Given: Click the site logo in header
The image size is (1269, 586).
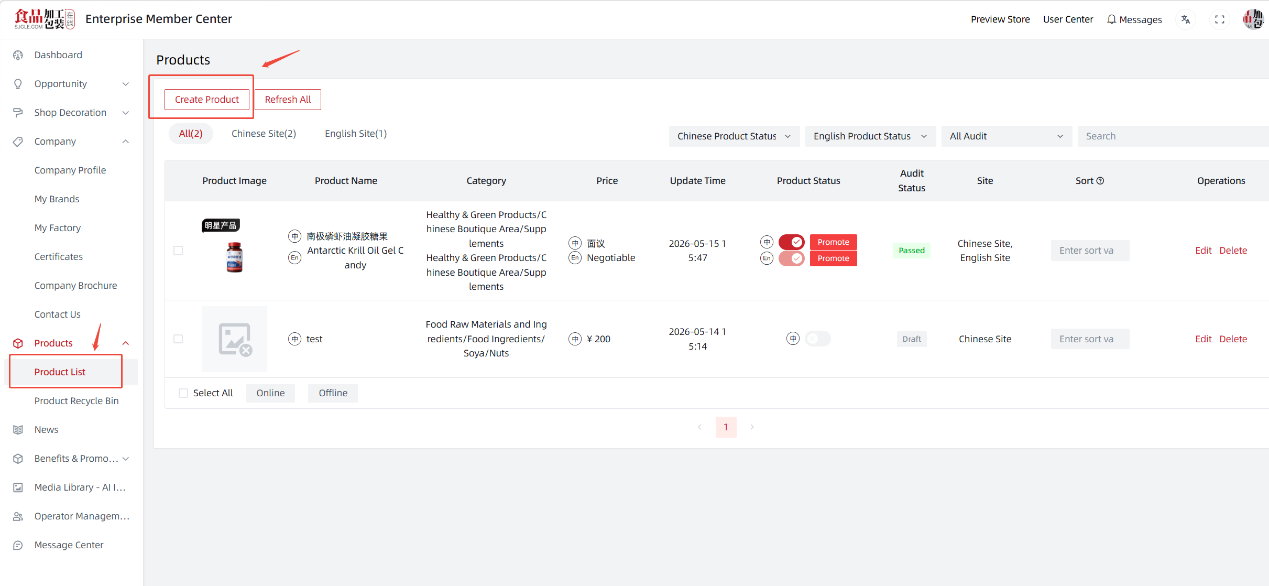Looking at the screenshot, I should (45, 19).
